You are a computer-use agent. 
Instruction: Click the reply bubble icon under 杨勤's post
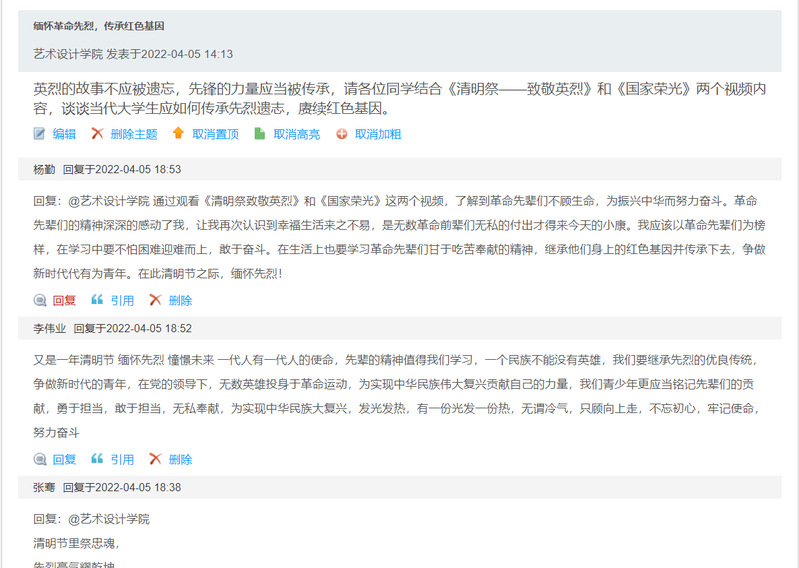(x=40, y=300)
